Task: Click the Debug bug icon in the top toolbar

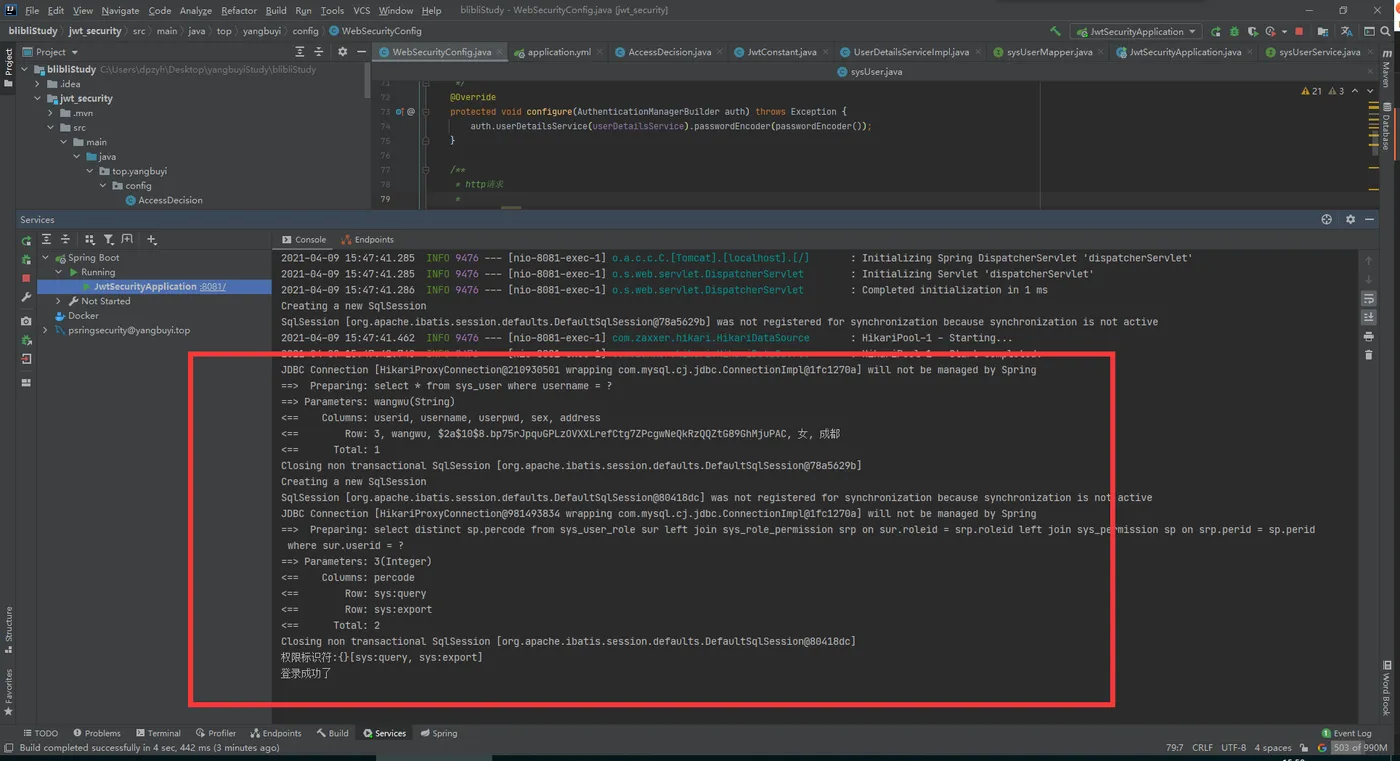Action: (x=1234, y=32)
